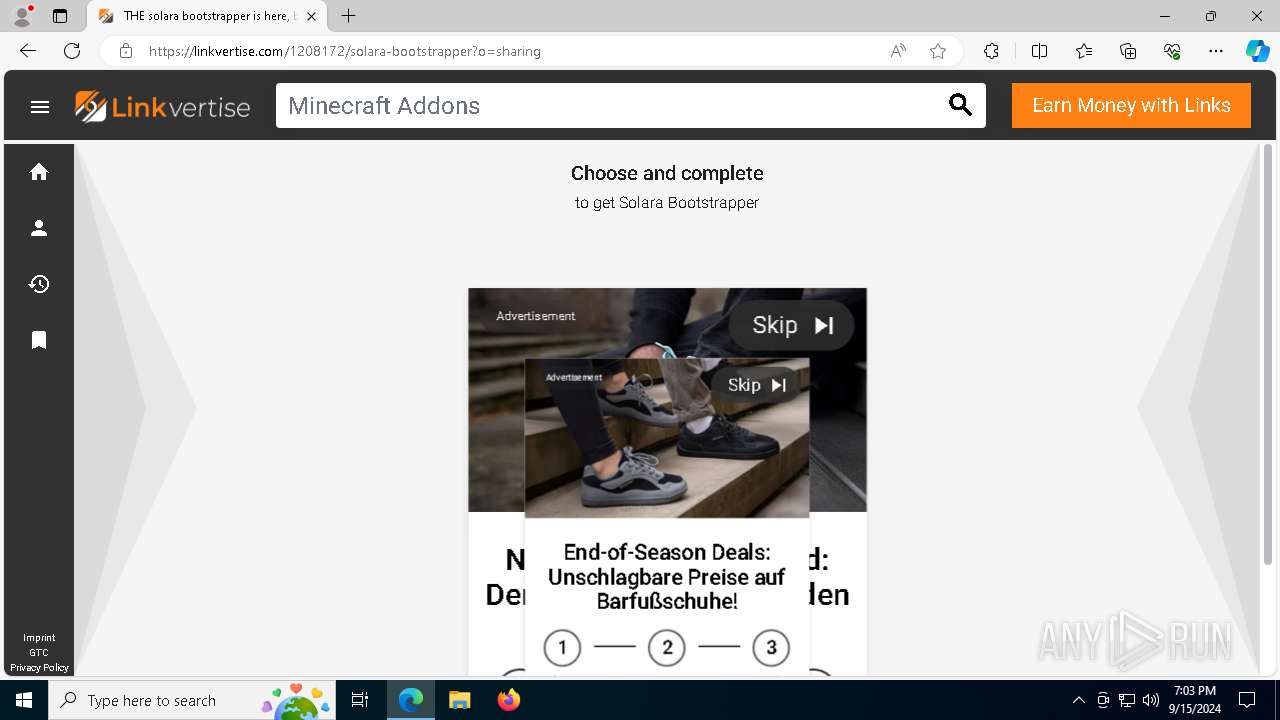Select step 2 circle
1280x720 pixels.
[667, 648]
